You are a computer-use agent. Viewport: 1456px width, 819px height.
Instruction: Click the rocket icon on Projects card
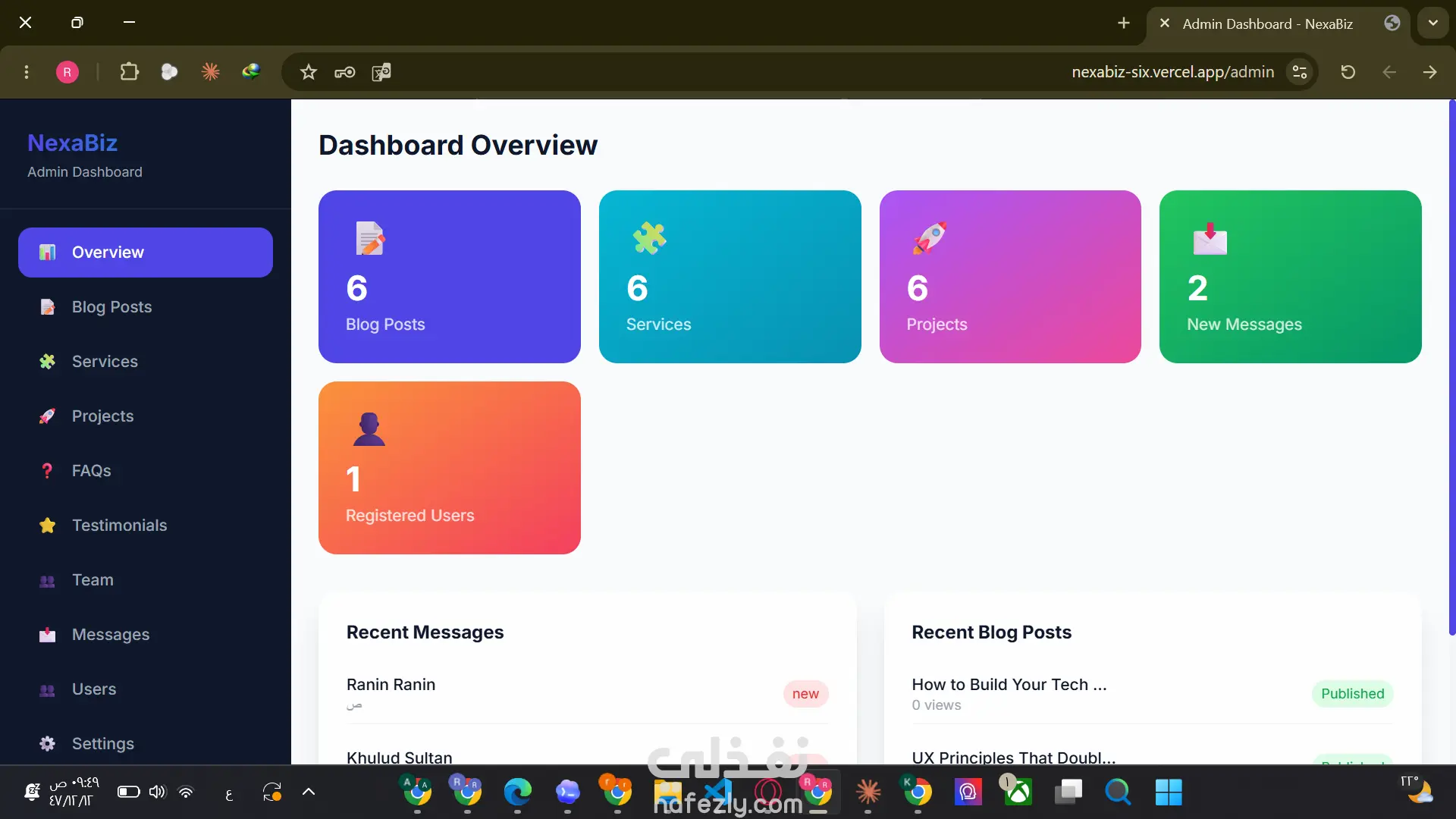(x=930, y=239)
